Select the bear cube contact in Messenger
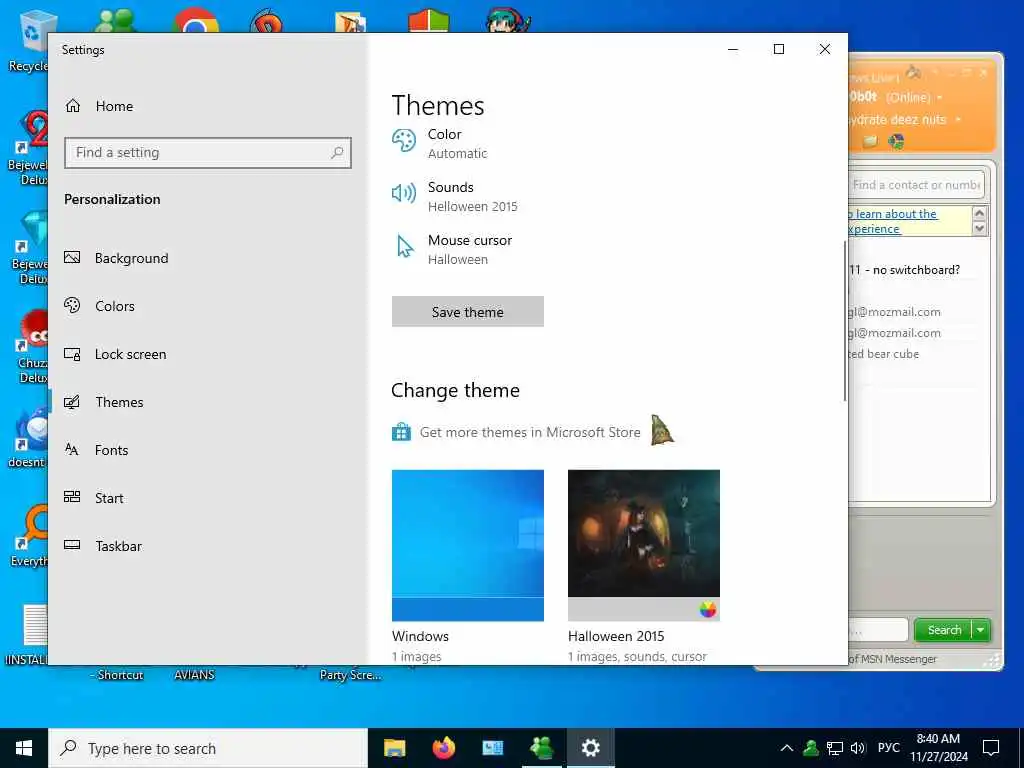This screenshot has height=768, width=1024. [883, 354]
